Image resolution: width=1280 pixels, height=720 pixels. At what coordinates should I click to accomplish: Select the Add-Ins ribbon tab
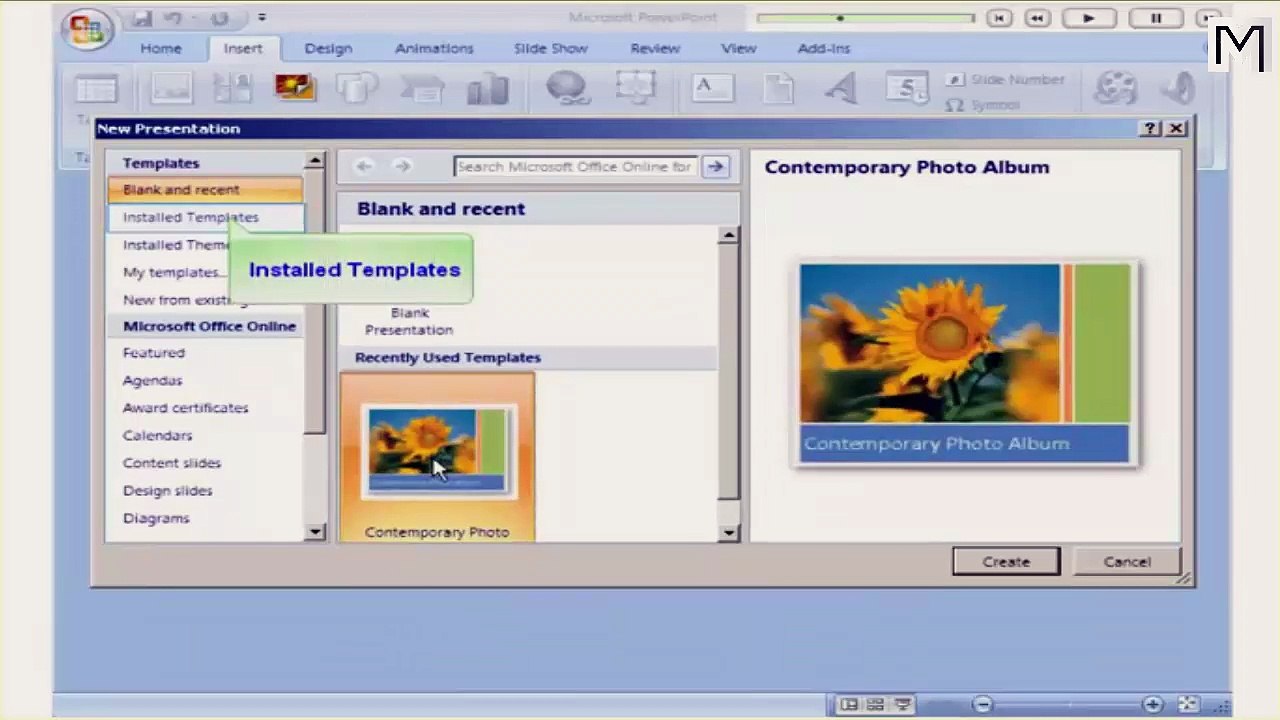(824, 48)
